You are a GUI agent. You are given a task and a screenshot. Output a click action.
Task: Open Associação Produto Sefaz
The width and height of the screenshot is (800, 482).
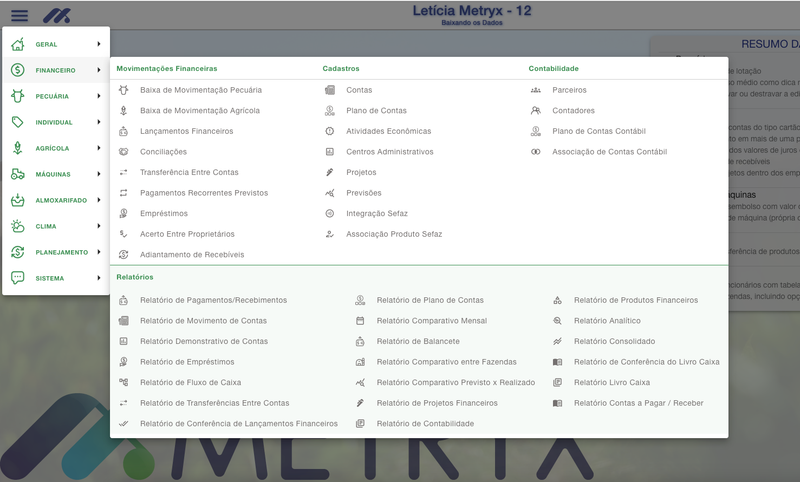394,234
